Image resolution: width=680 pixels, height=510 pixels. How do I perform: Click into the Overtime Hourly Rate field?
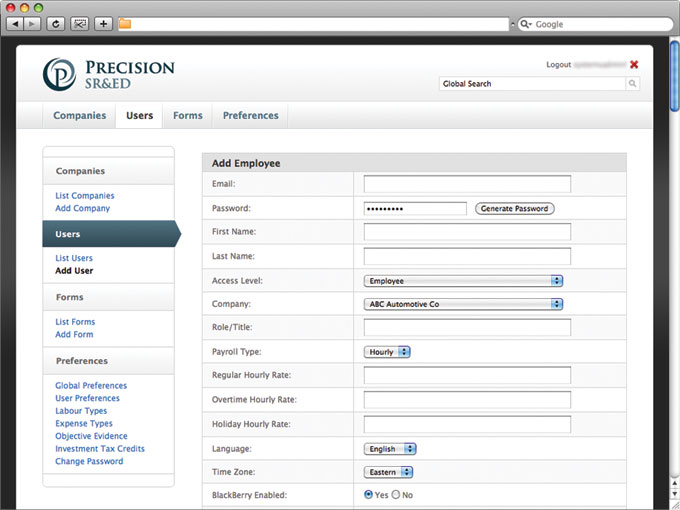(467, 399)
